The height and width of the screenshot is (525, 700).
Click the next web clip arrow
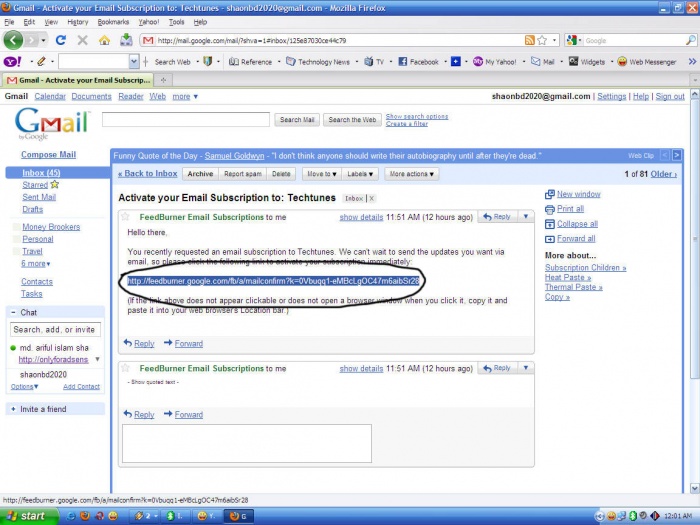click(x=677, y=155)
